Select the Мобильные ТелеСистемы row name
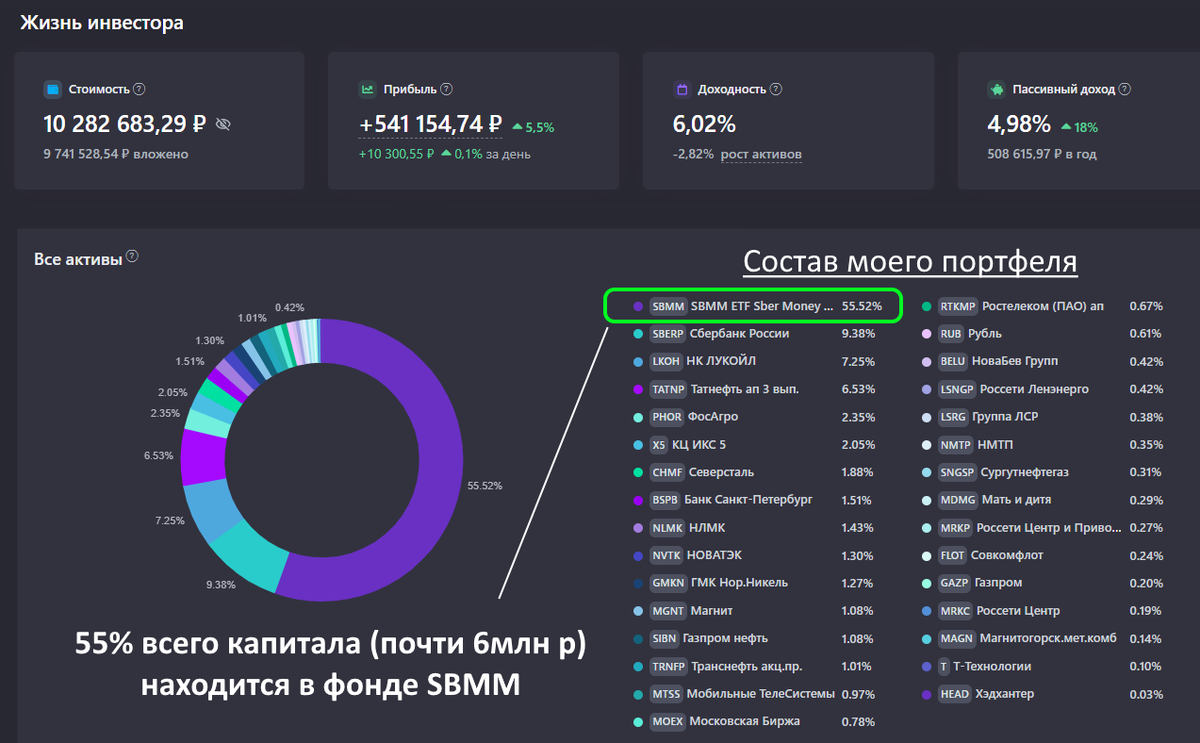This screenshot has height=743, width=1200. (x=762, y=694)
